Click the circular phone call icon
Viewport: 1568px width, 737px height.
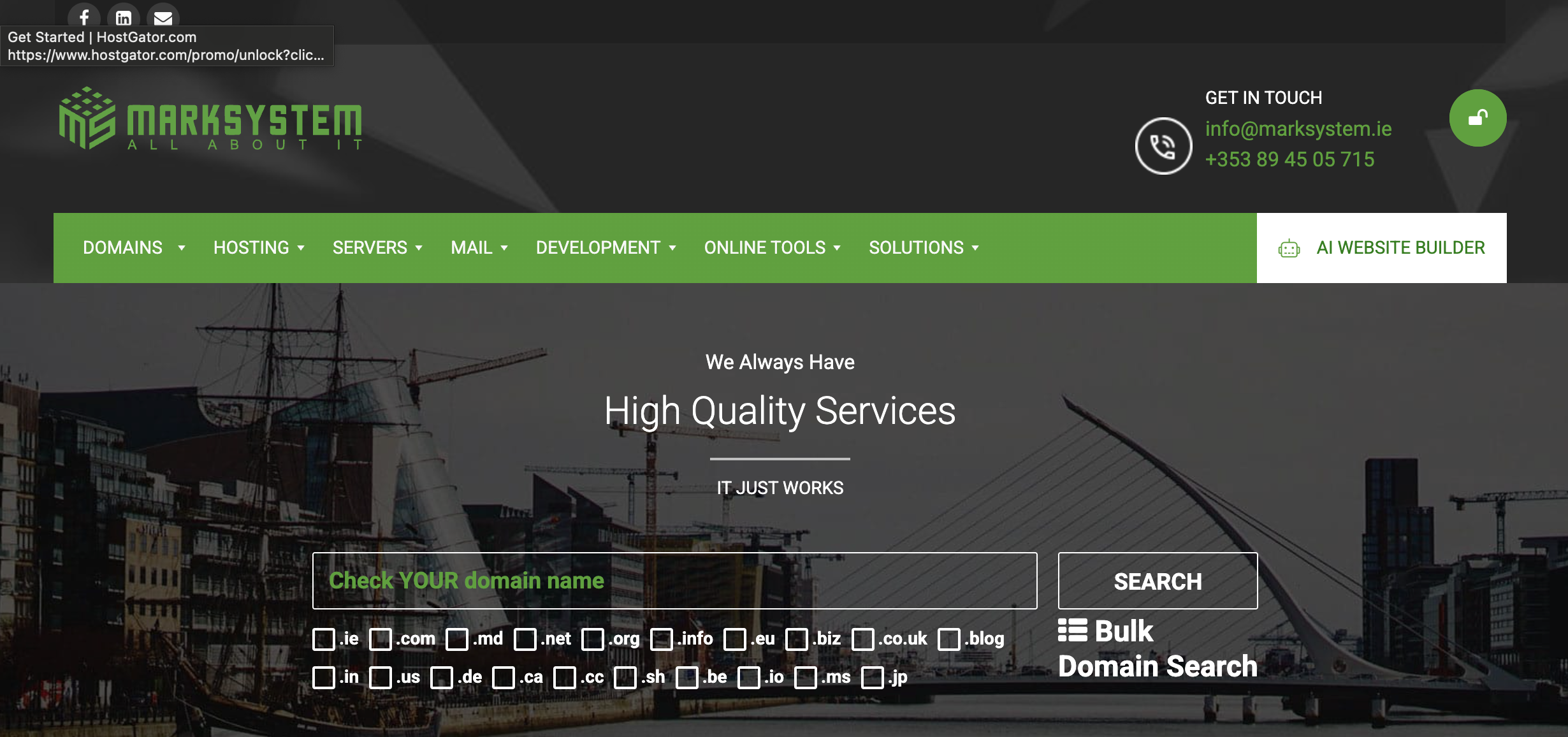pos(1163,146)
